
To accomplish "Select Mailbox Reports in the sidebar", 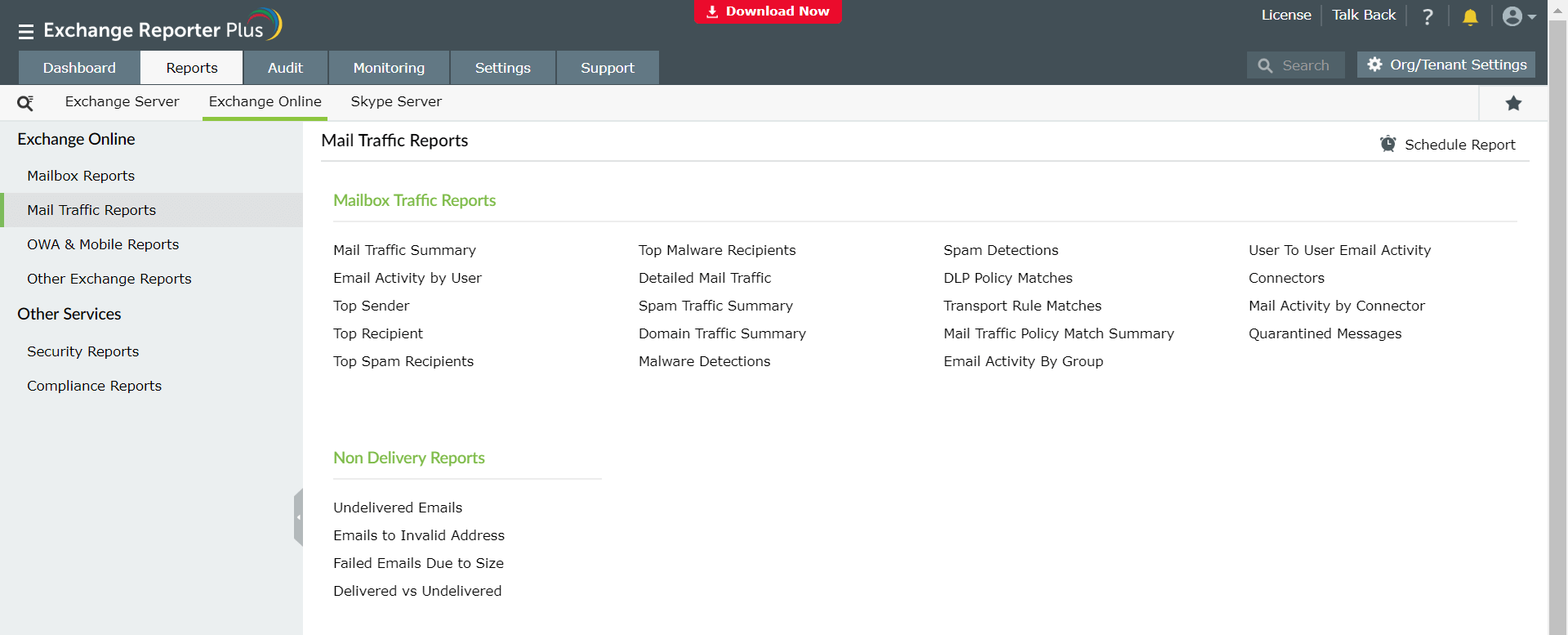I will tap(81, 176).
